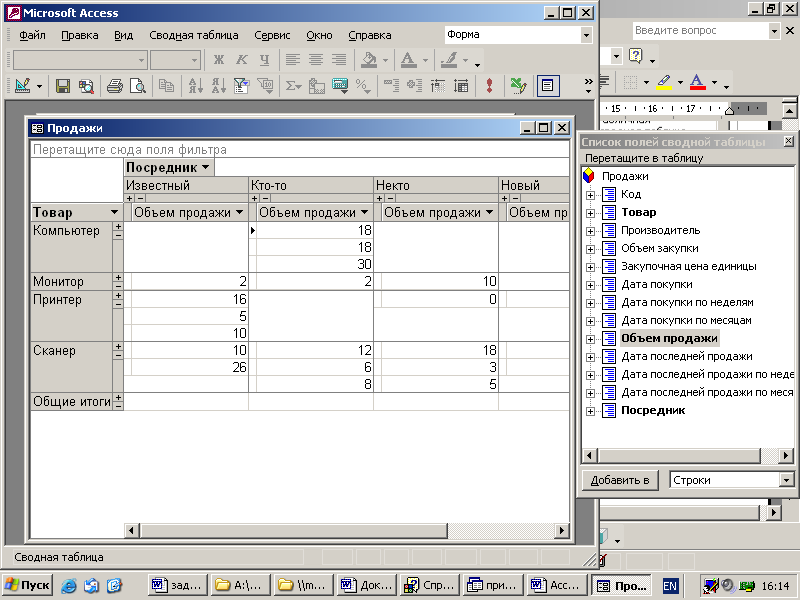Open the Справка menu
Image resolution: width=800 pixels, height=600 pixels.
pos(370,35)
